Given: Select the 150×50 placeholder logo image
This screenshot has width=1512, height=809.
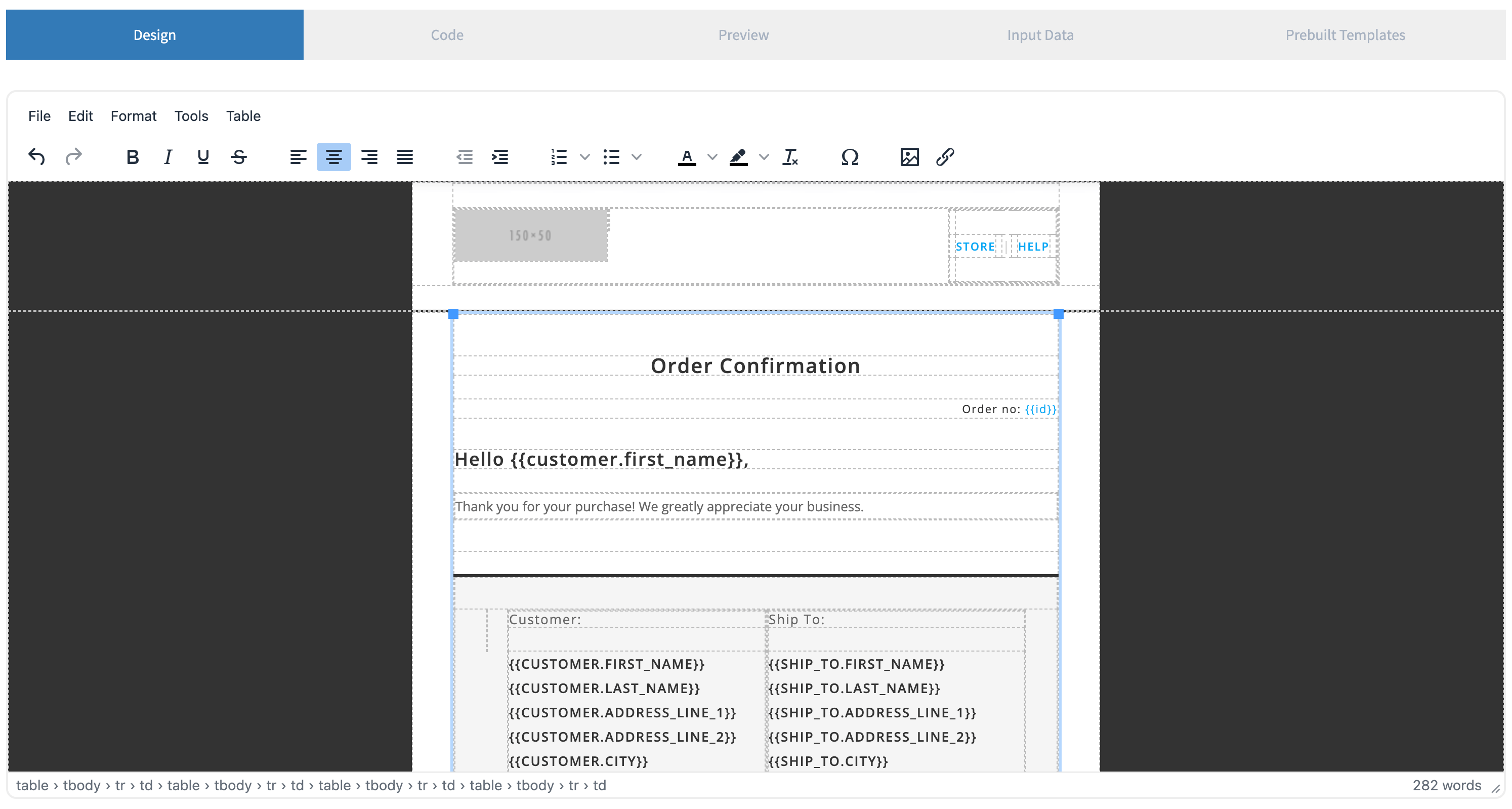Looking at the screenshot, I should tap(531, 235).
